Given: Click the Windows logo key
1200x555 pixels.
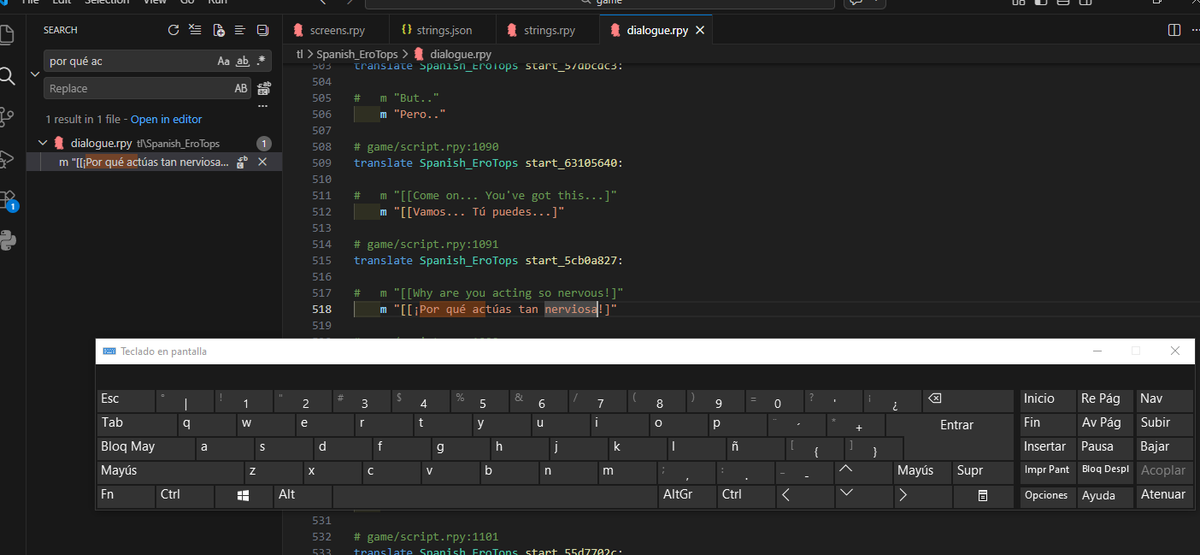Looking at the screenshot, I should tap(243, 495).
